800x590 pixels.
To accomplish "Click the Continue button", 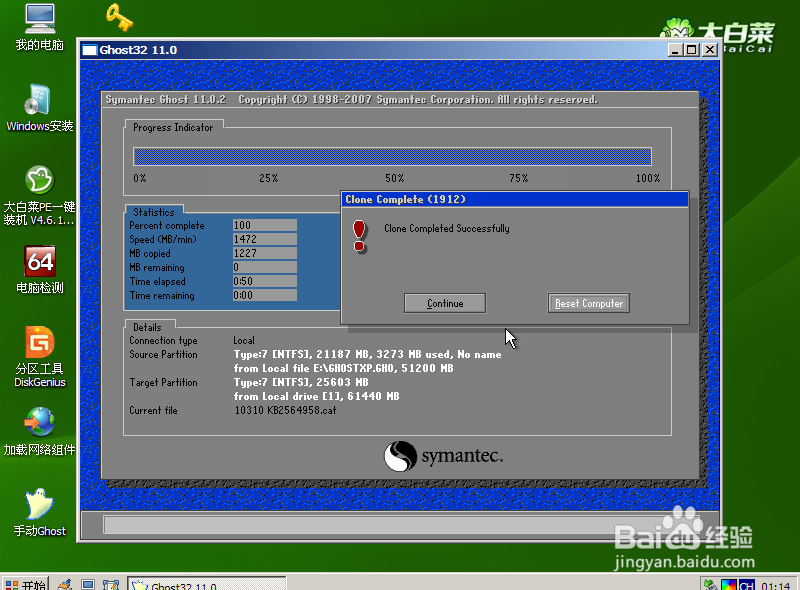I will (445, 303).
